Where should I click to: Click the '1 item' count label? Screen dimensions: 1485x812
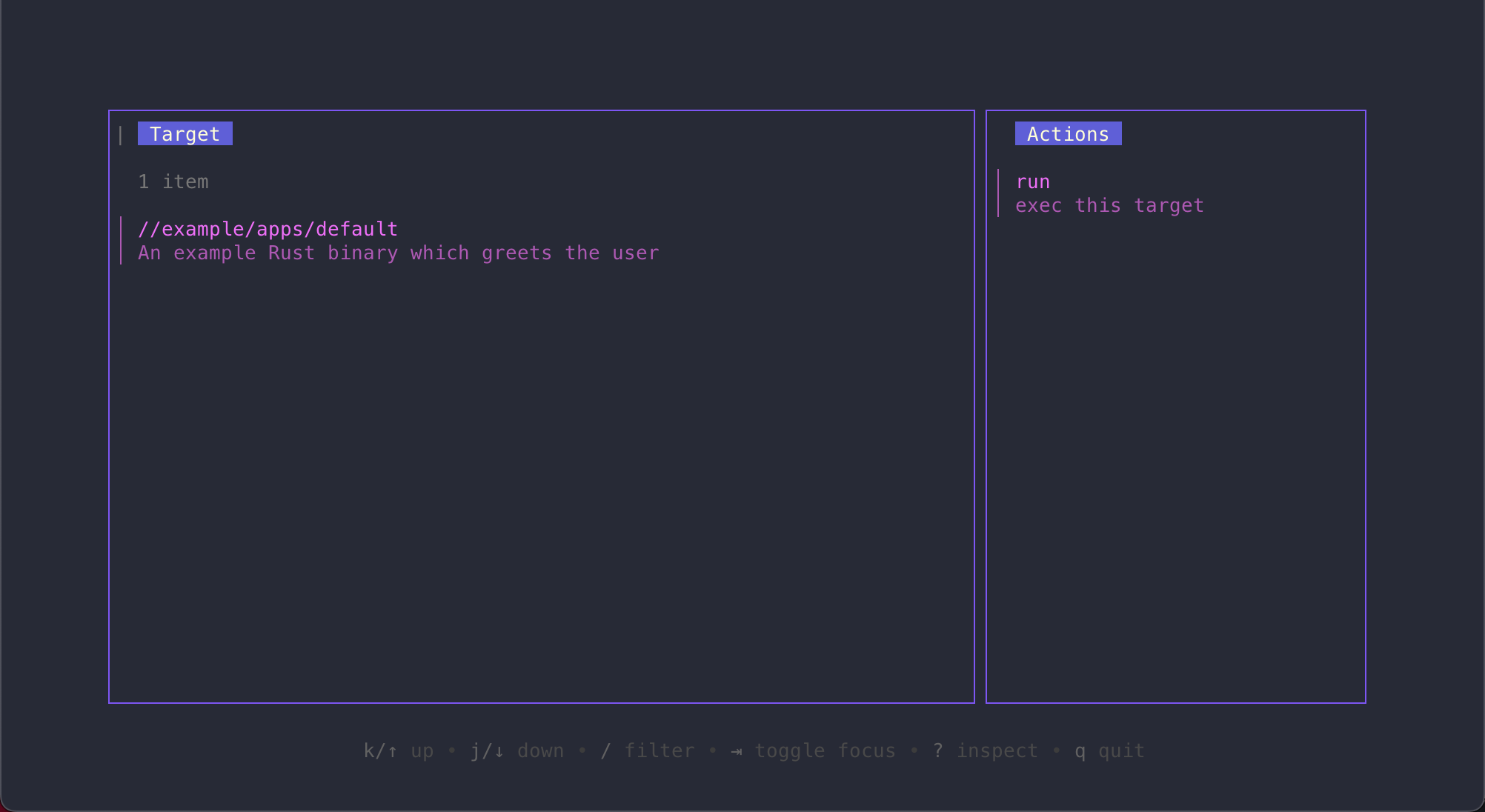(x=173, y=182)
